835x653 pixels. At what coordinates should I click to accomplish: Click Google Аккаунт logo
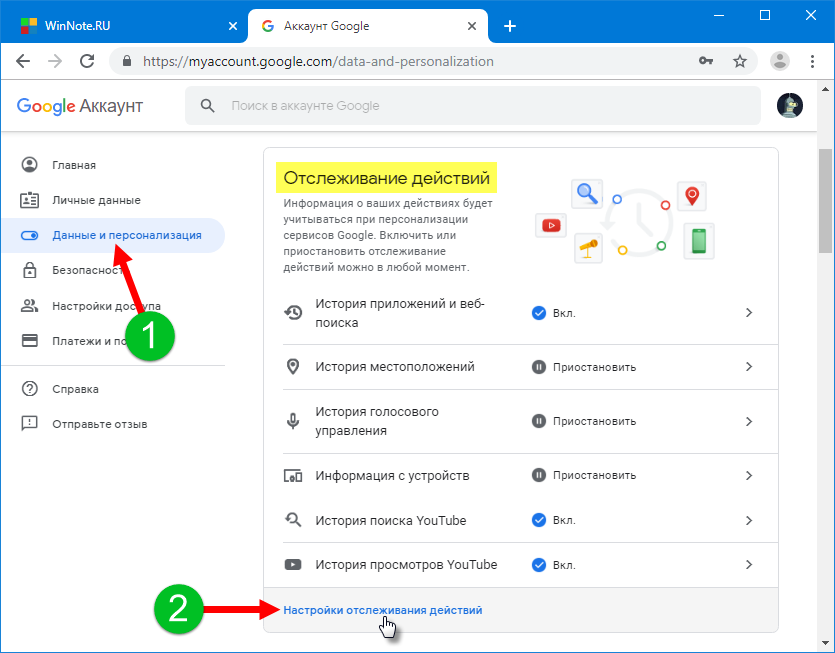pyautogui.click(x=80, y=106)
